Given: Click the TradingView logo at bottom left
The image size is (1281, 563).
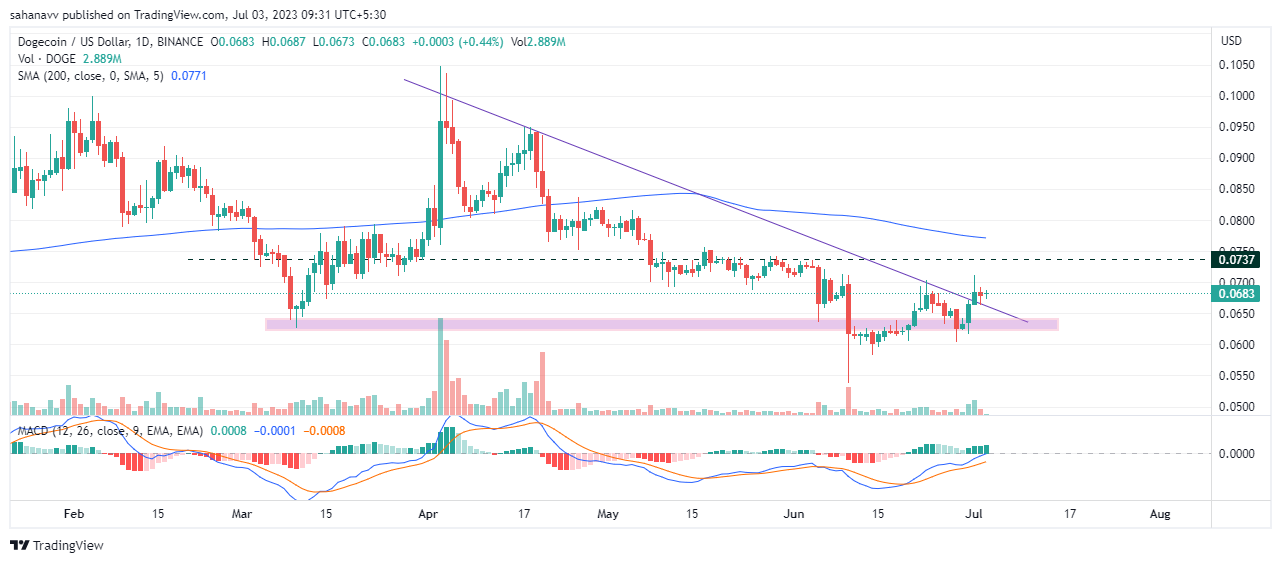Looking at the screenshot, I should tap(57, 545).
